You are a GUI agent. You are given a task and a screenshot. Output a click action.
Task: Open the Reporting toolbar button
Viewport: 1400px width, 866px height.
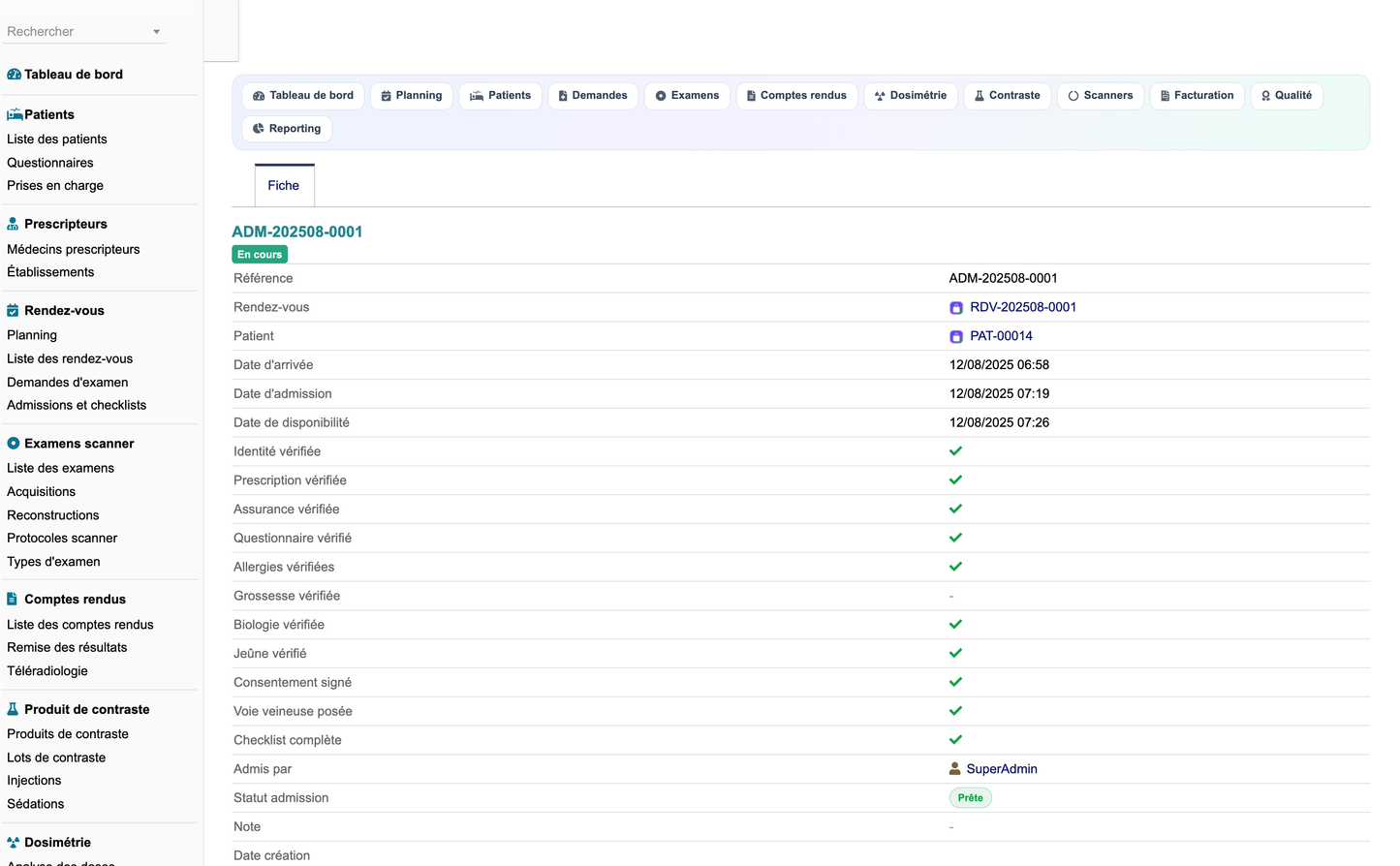(287, 129)
